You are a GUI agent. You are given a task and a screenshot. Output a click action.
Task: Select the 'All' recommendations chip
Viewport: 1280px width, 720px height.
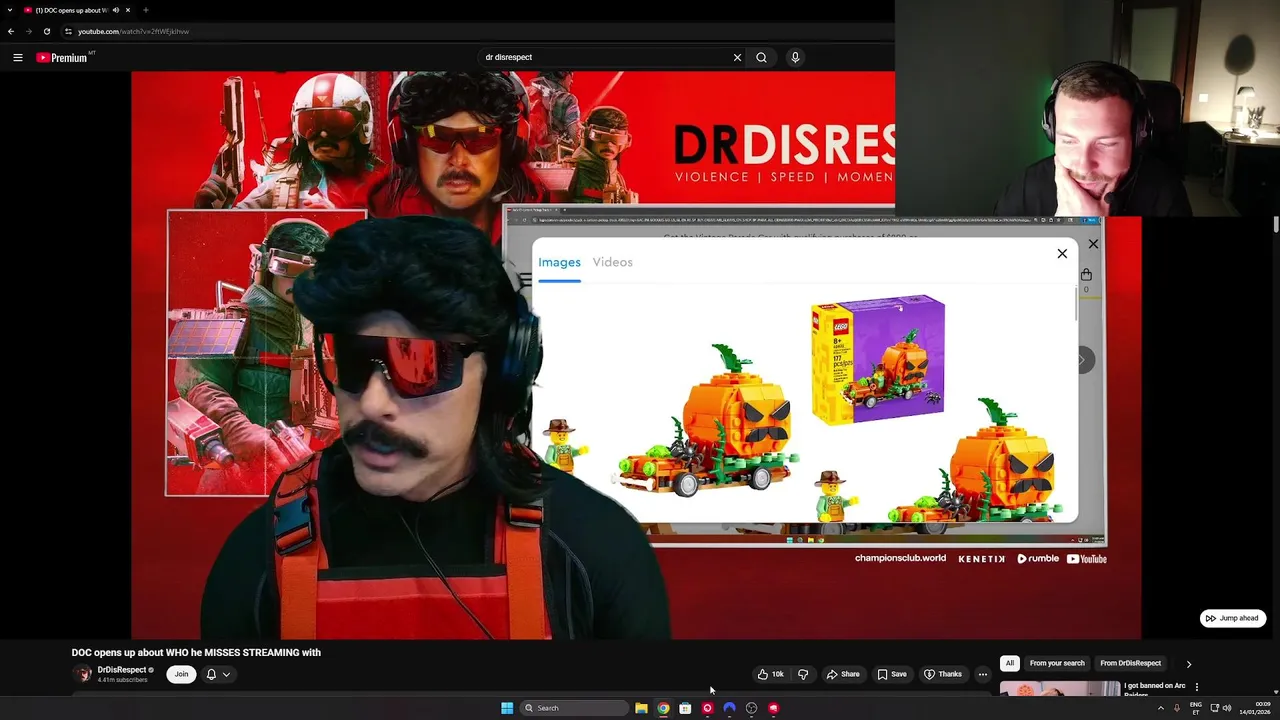tap(1010, 663)
